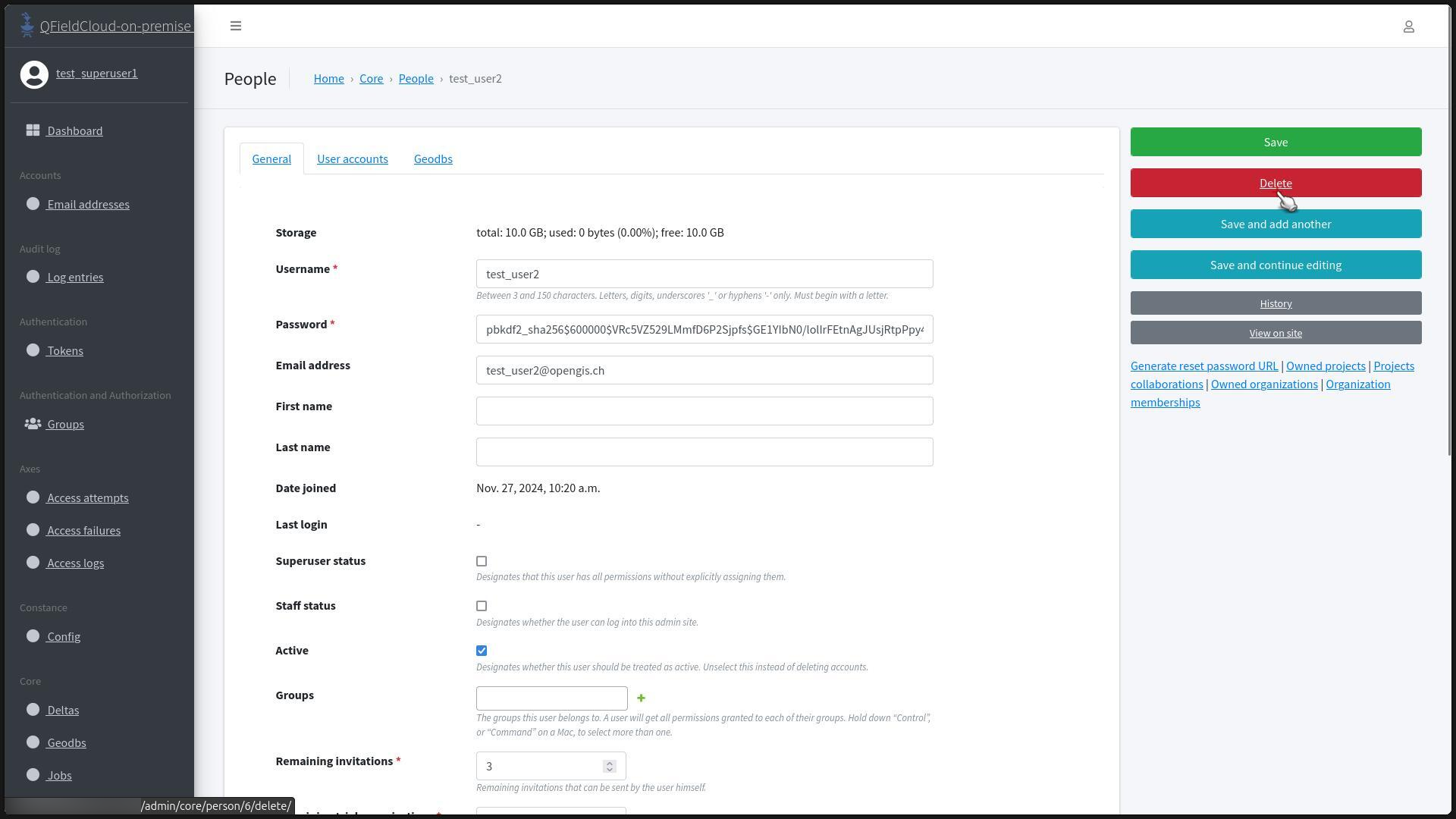Viewport: 1456px width, 819px height.
Task: Click the Email address input field
Action: (x=704, y=370)
